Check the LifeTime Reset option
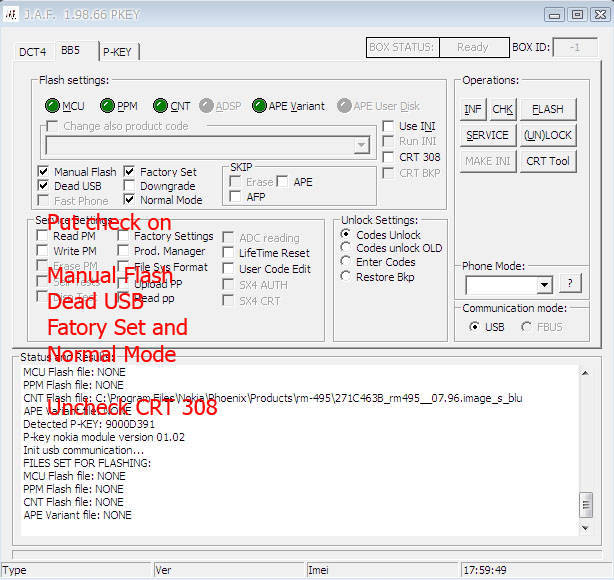The width and height of the screenshot is (614, 580). 228,253
